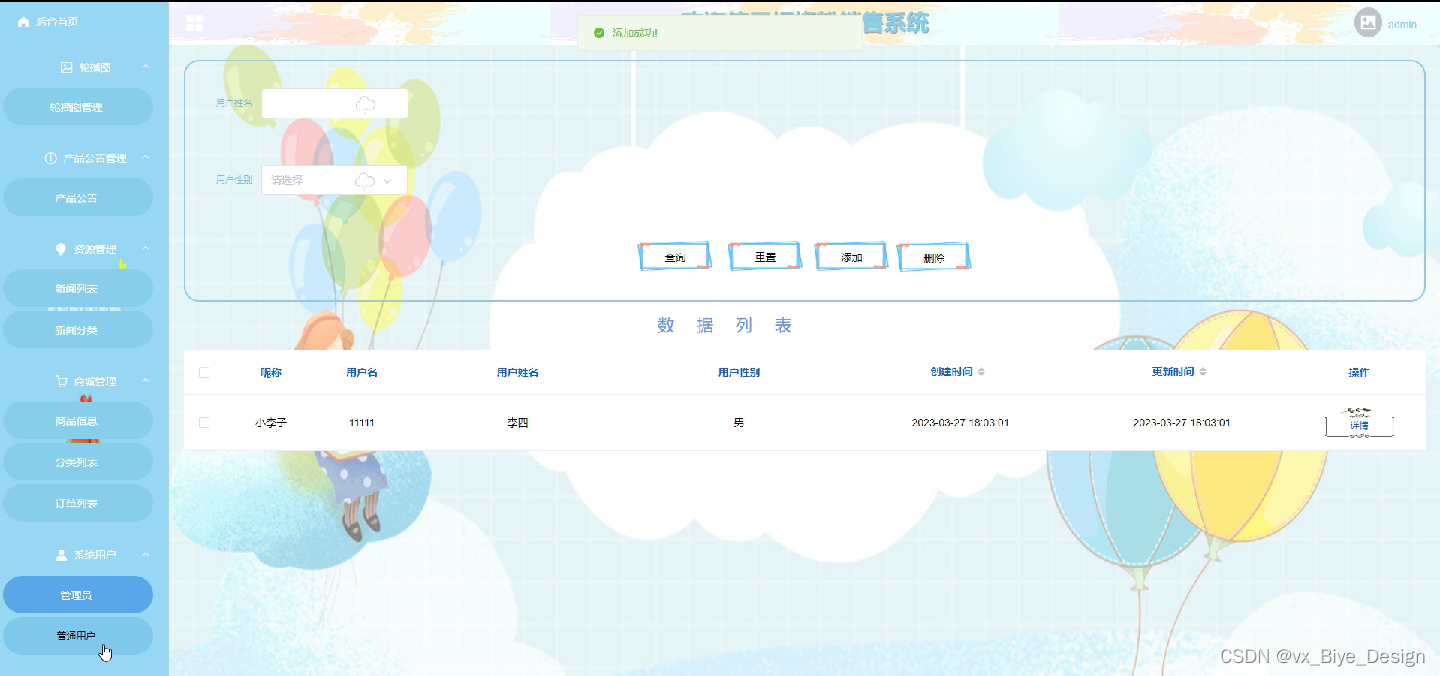Collapse the 轮播图 group chevron
This screenshot has width=1440, height=676.
(x=146, y=67)
